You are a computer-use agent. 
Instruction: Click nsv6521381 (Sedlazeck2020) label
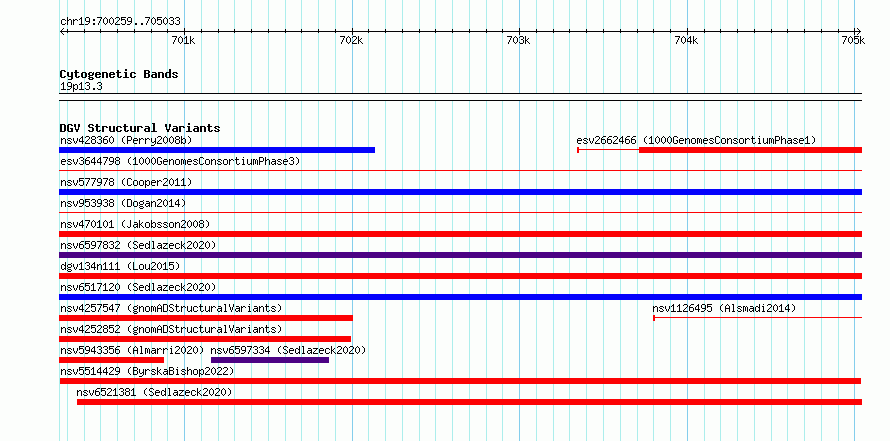pyautogui.click(x=154, y=392)
